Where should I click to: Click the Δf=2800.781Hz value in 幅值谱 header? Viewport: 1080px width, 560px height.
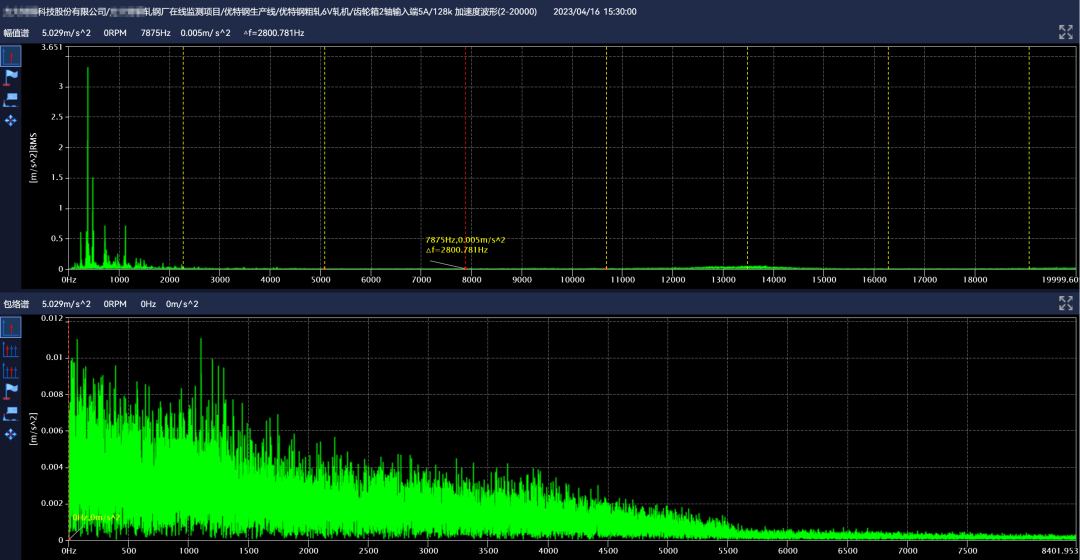[x=274, y=33]
